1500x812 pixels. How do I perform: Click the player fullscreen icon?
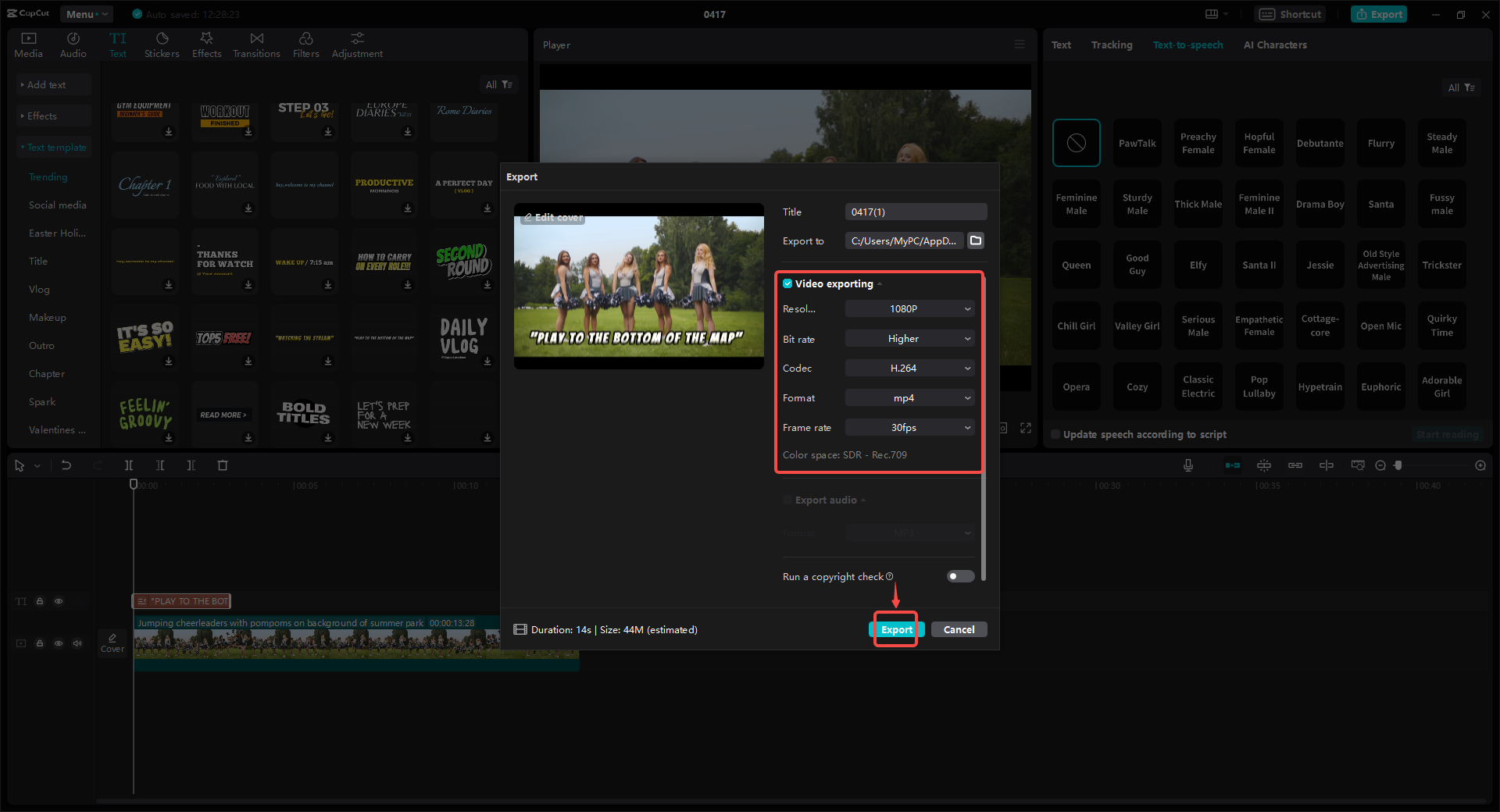[x=1026, y=428]
